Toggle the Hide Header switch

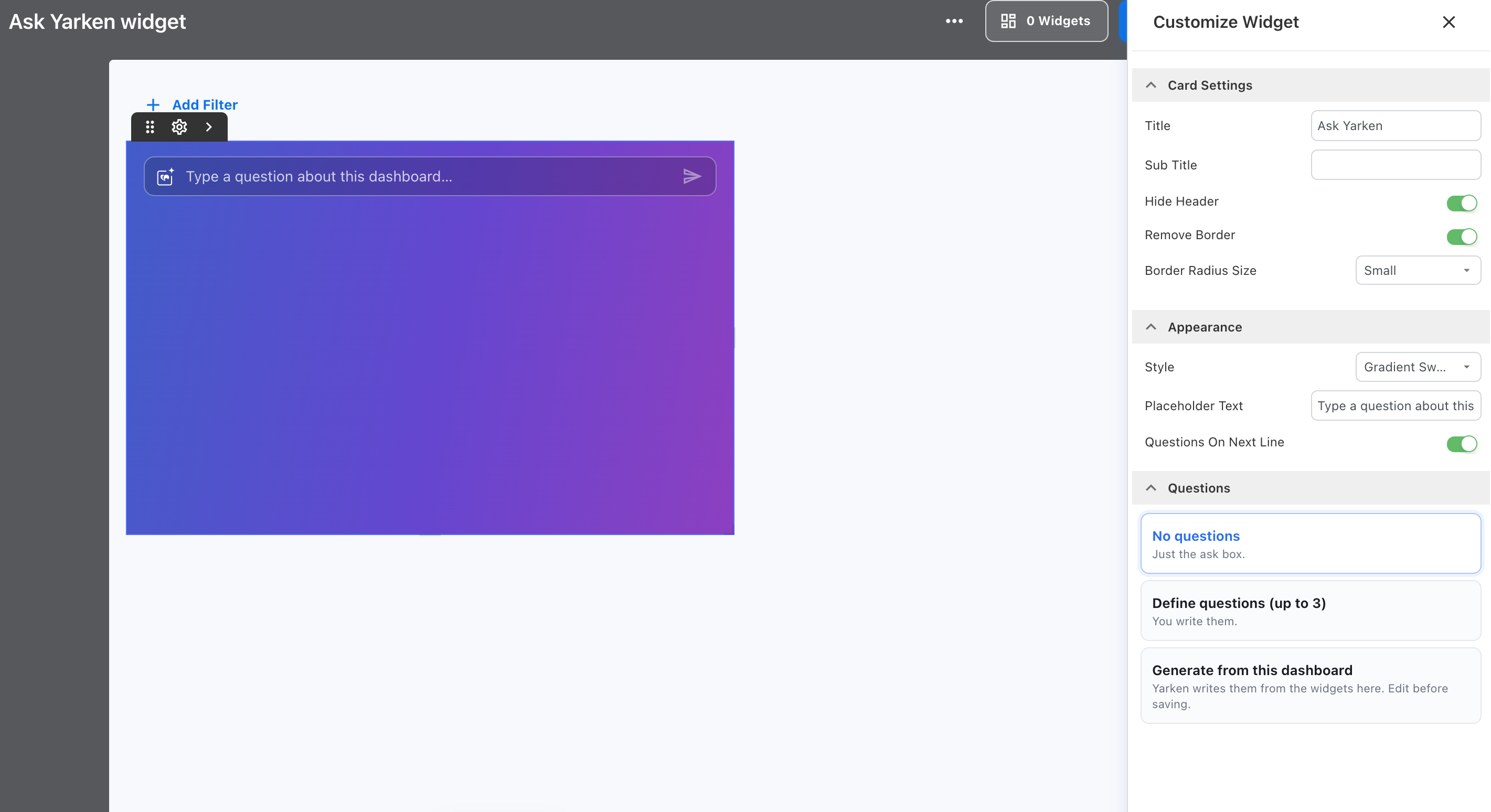(1462, 202)
